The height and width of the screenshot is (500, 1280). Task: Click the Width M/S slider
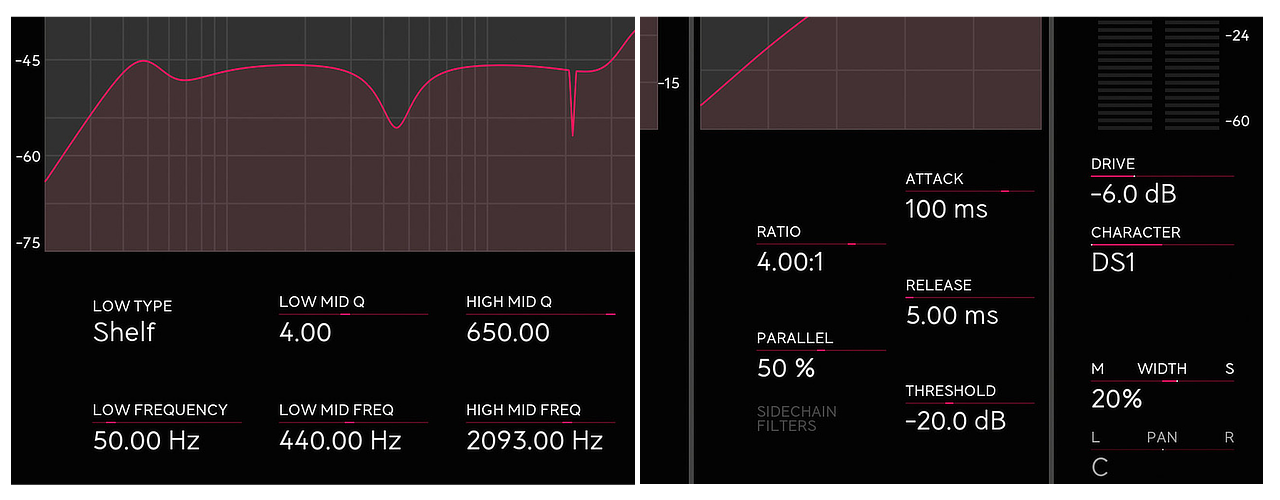click(1162, 380)
